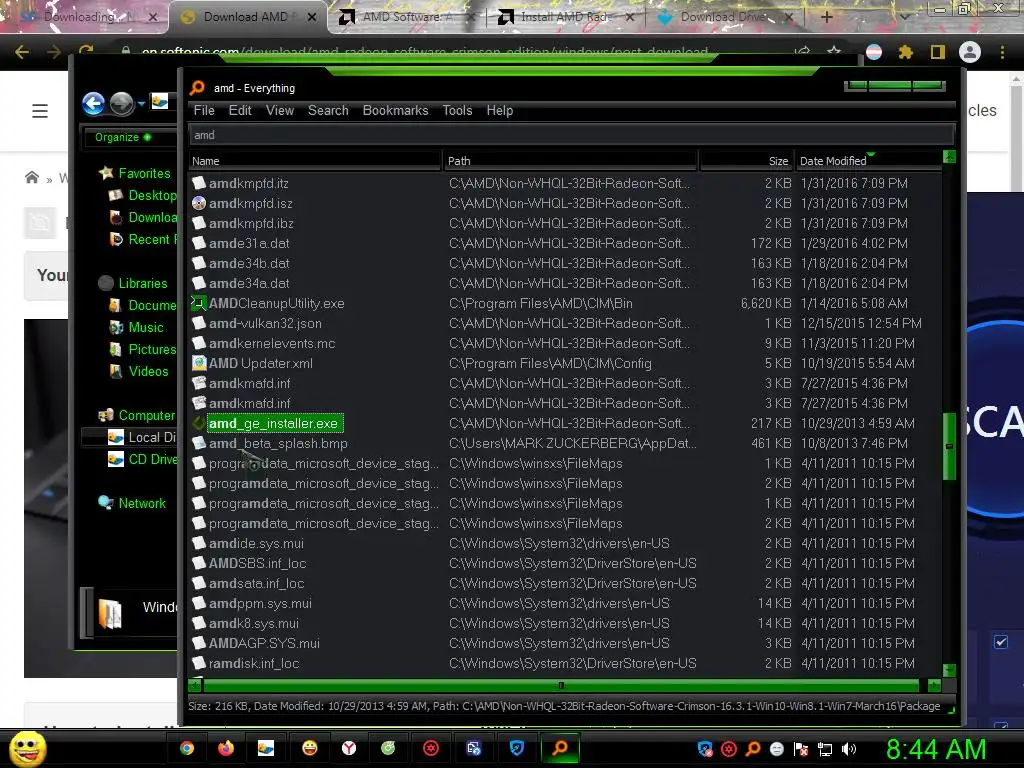Select the amde31a.dat file

coord(249,243)
